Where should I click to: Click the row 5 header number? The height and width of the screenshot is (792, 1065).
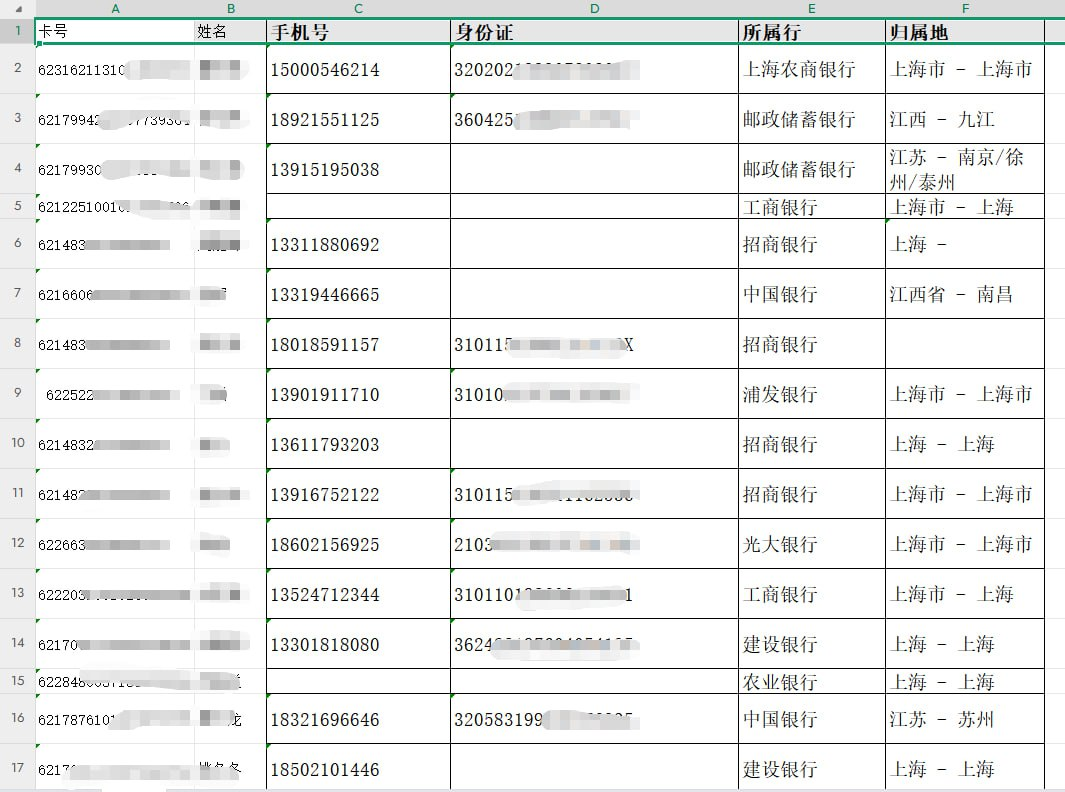pyautogui.click(x=17, y=206)
